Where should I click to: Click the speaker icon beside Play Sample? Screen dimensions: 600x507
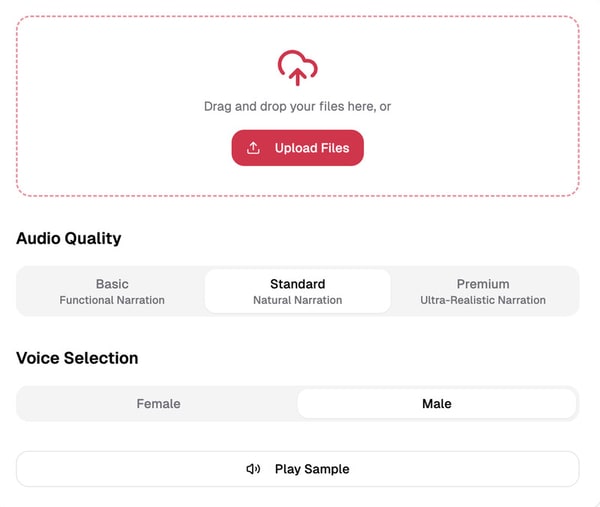(253, 469)
